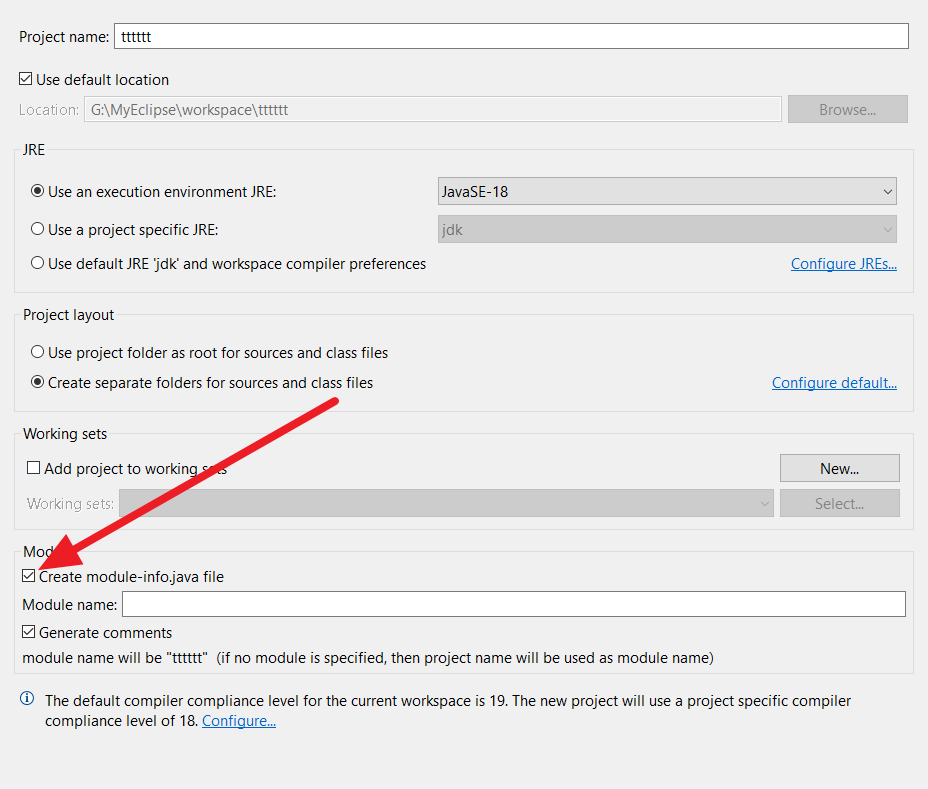Viewport: 928px width, 789px height.
Task: Open the Configure JREs... link
Action: (843, 263)
